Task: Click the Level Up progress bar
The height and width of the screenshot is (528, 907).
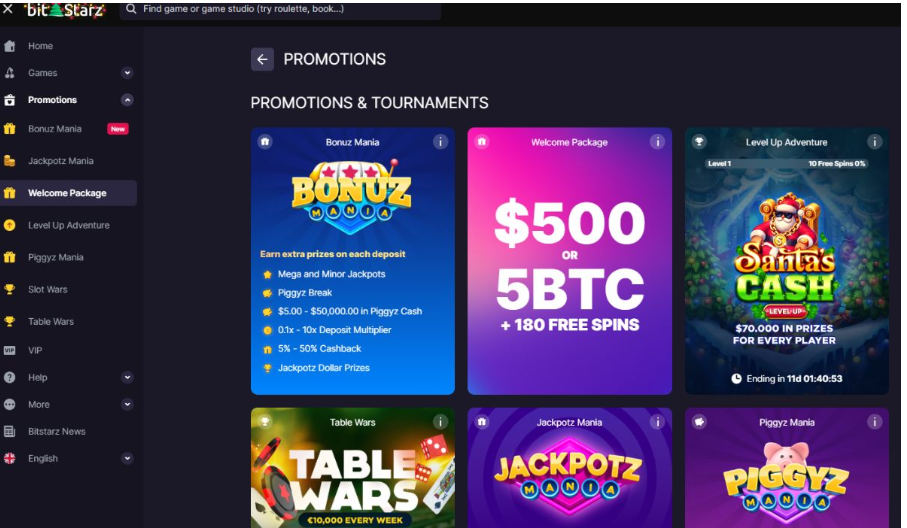Action: coord(787,164)
